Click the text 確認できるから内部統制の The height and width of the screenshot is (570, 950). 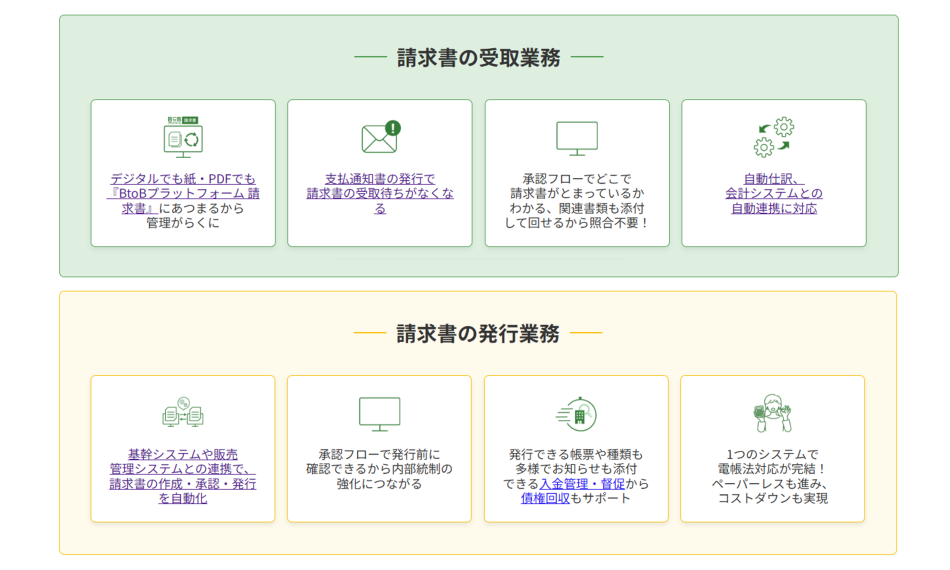tap(379, 469)
